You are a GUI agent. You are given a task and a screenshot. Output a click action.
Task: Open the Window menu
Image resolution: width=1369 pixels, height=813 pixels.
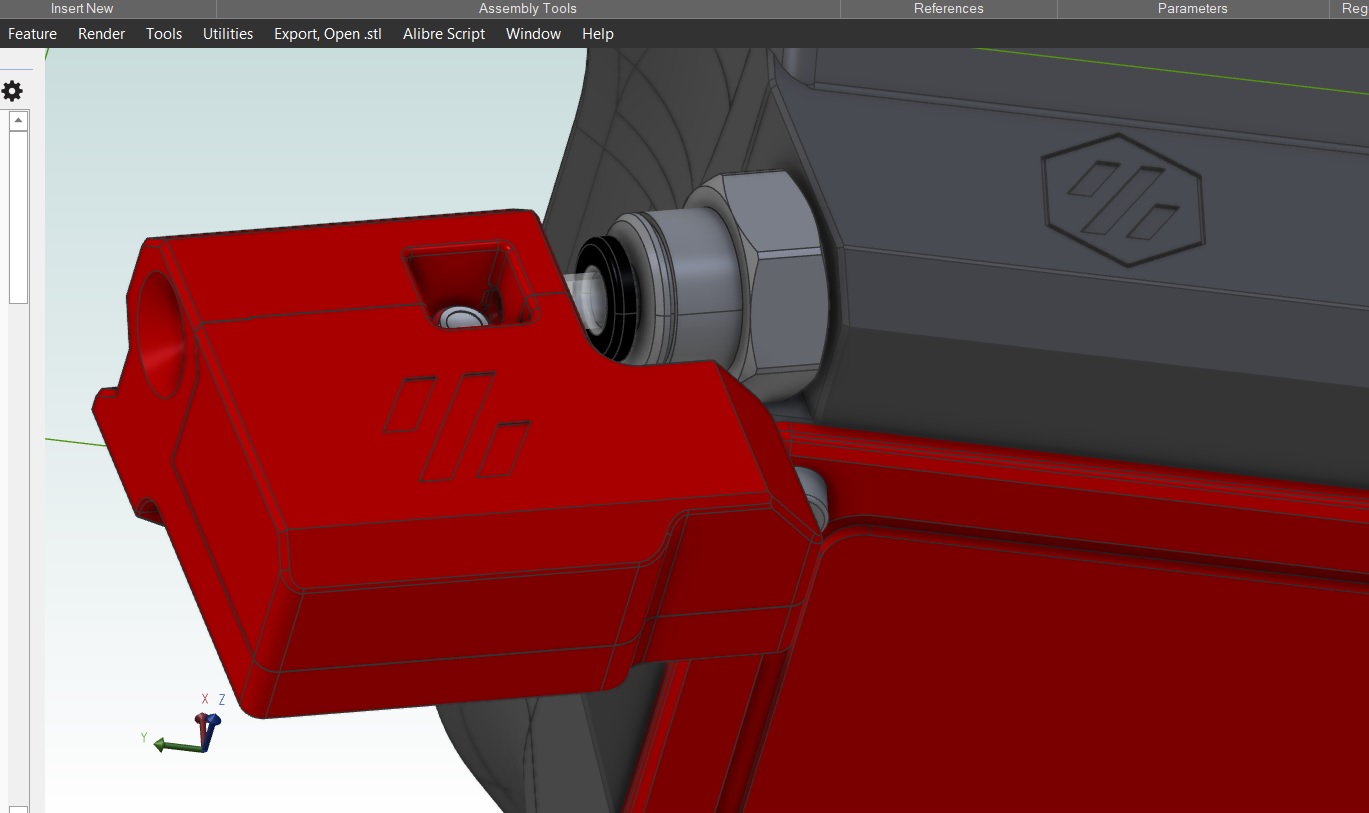533,33
